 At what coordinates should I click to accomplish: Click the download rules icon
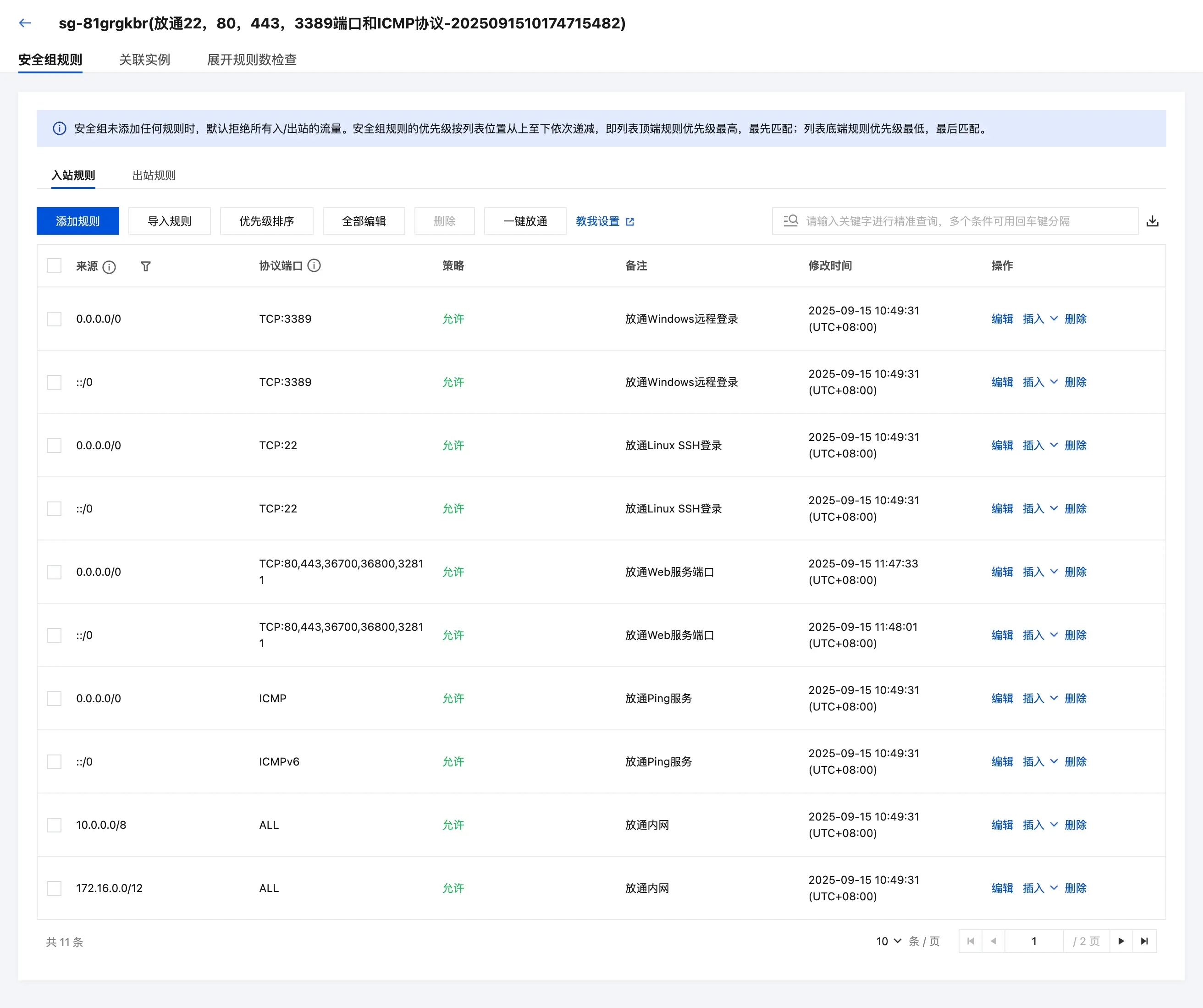1152,221
